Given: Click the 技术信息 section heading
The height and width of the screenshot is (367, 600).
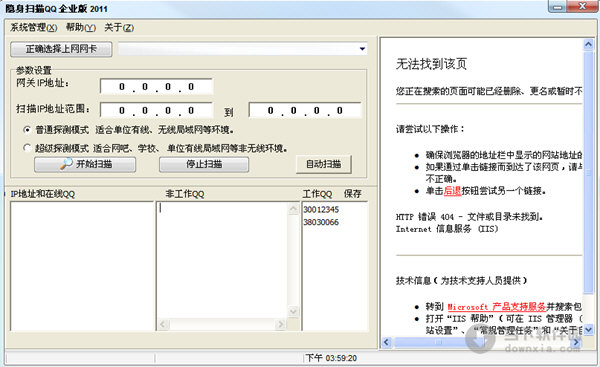Looking at the screenshot, I should click(x=461, y=281).
